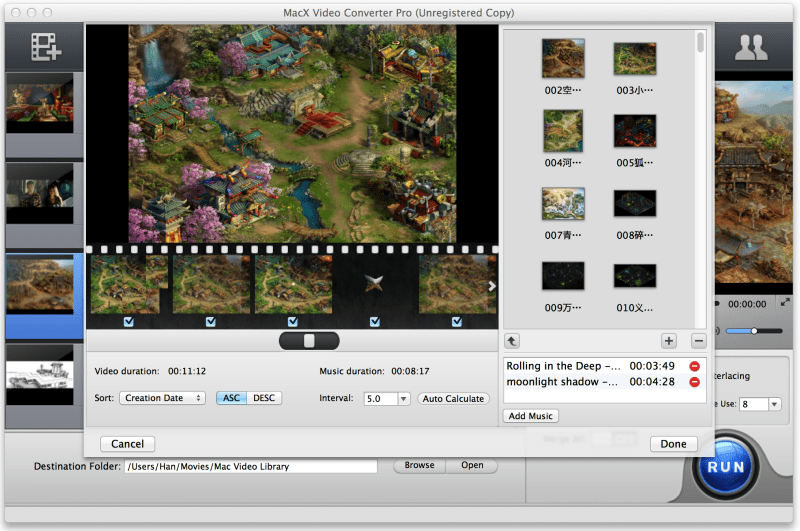This screenshot has height=531, width=800.
Task: Advance the filmstrip with the right arrow
Action: click(491, 286)
